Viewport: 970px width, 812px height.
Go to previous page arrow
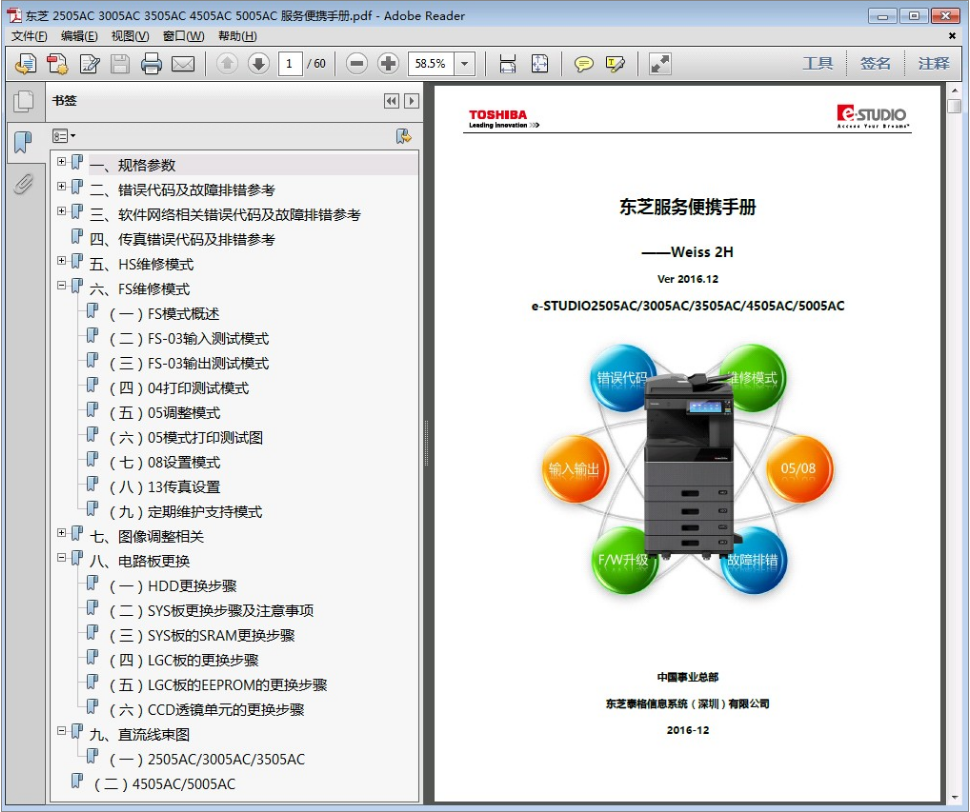coord(227,63)
